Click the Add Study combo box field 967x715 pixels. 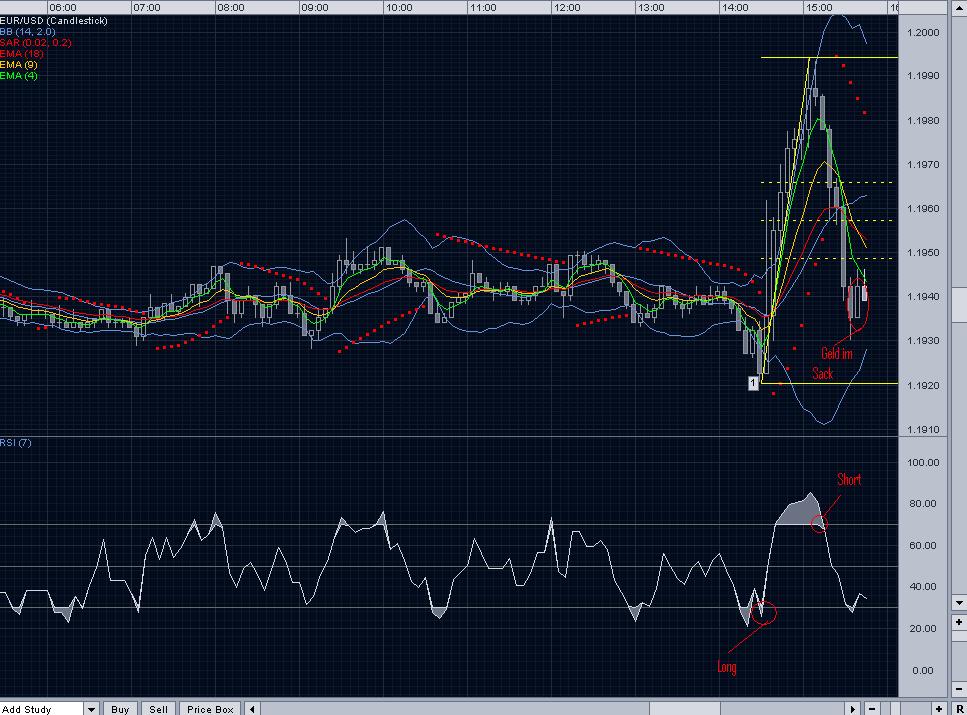click(42, 708)
